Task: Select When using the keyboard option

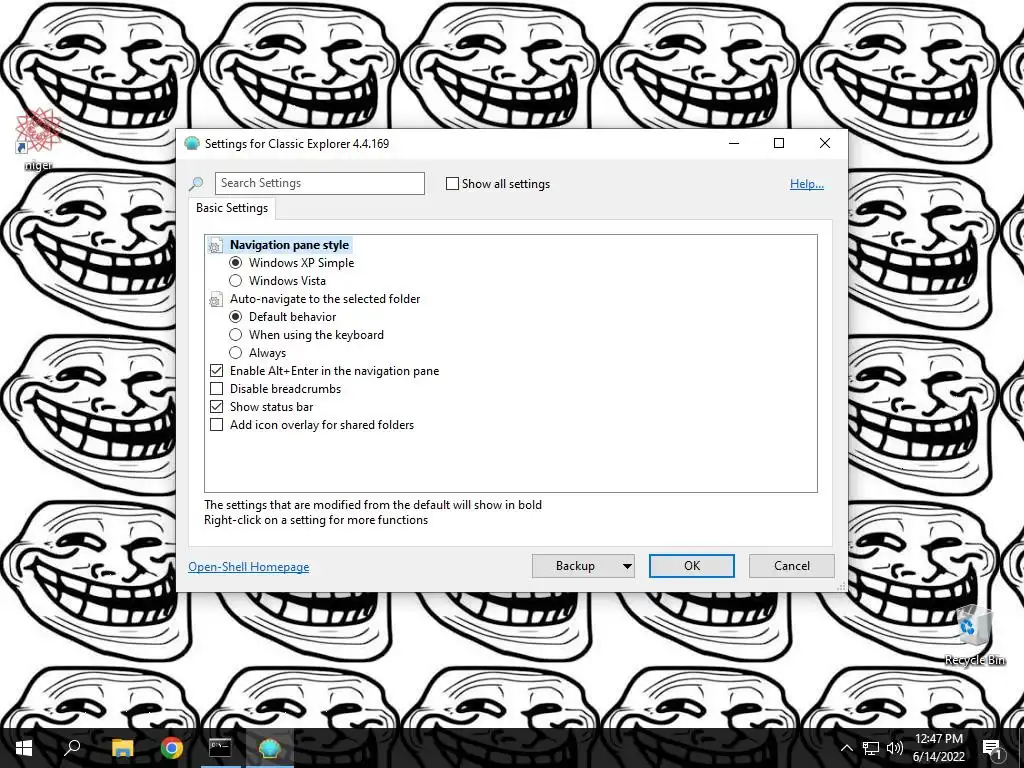Action: point(236,335)
